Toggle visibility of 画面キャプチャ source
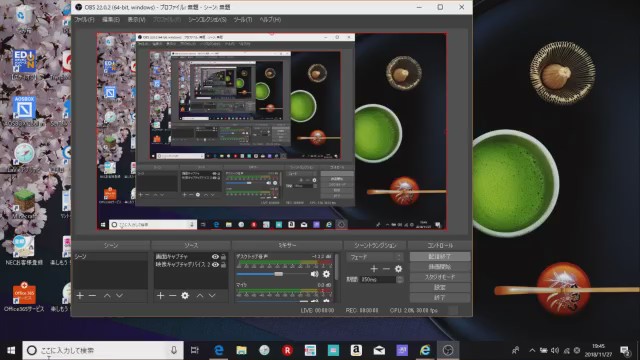The image size is (640, 360). point(215,257)
